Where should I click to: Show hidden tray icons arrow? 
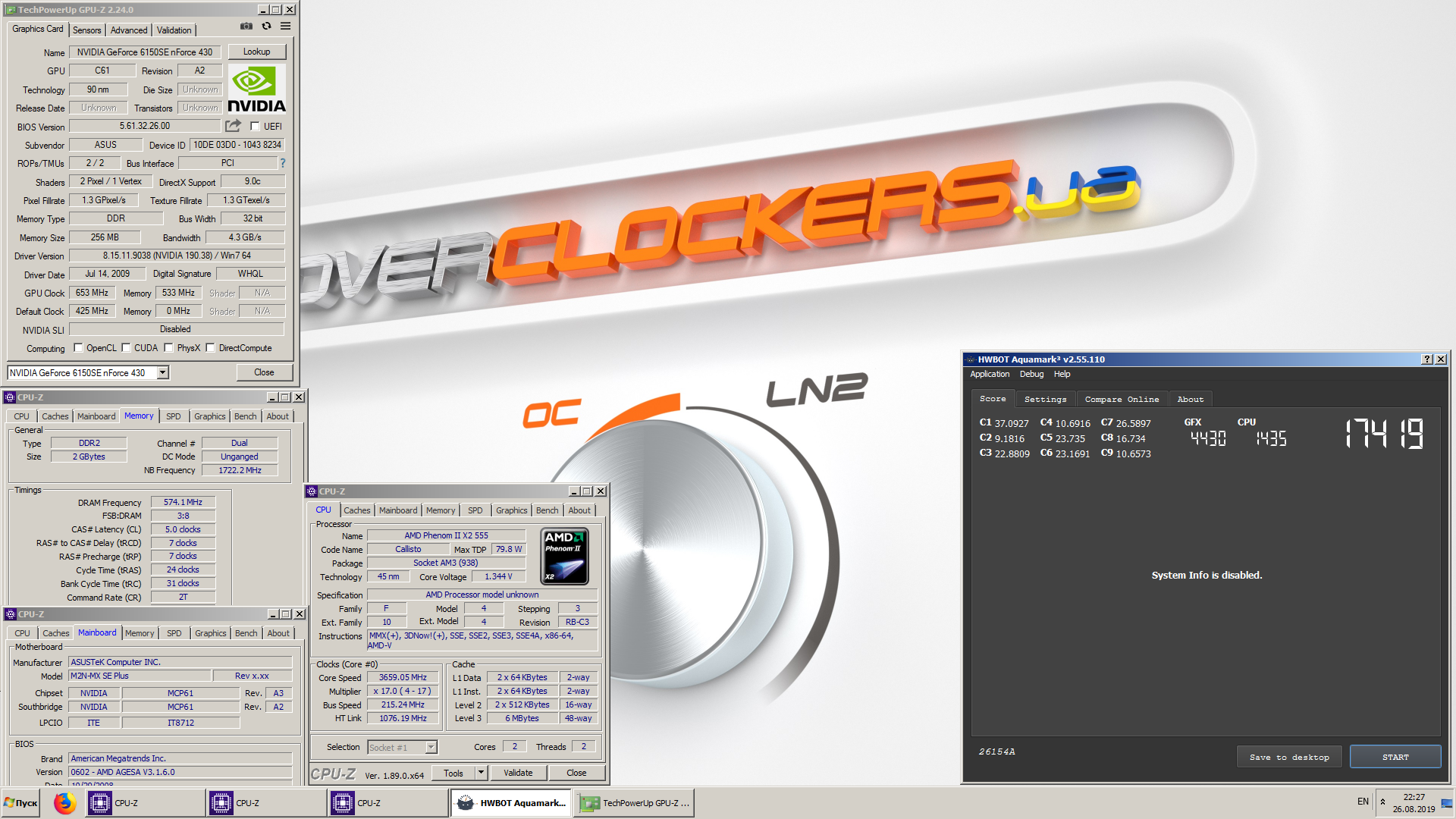1382,802
